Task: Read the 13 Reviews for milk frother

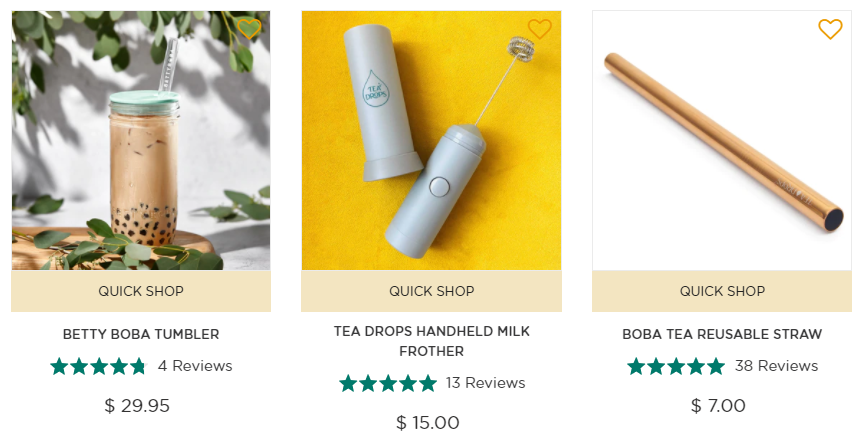Action: click(485, 383)
